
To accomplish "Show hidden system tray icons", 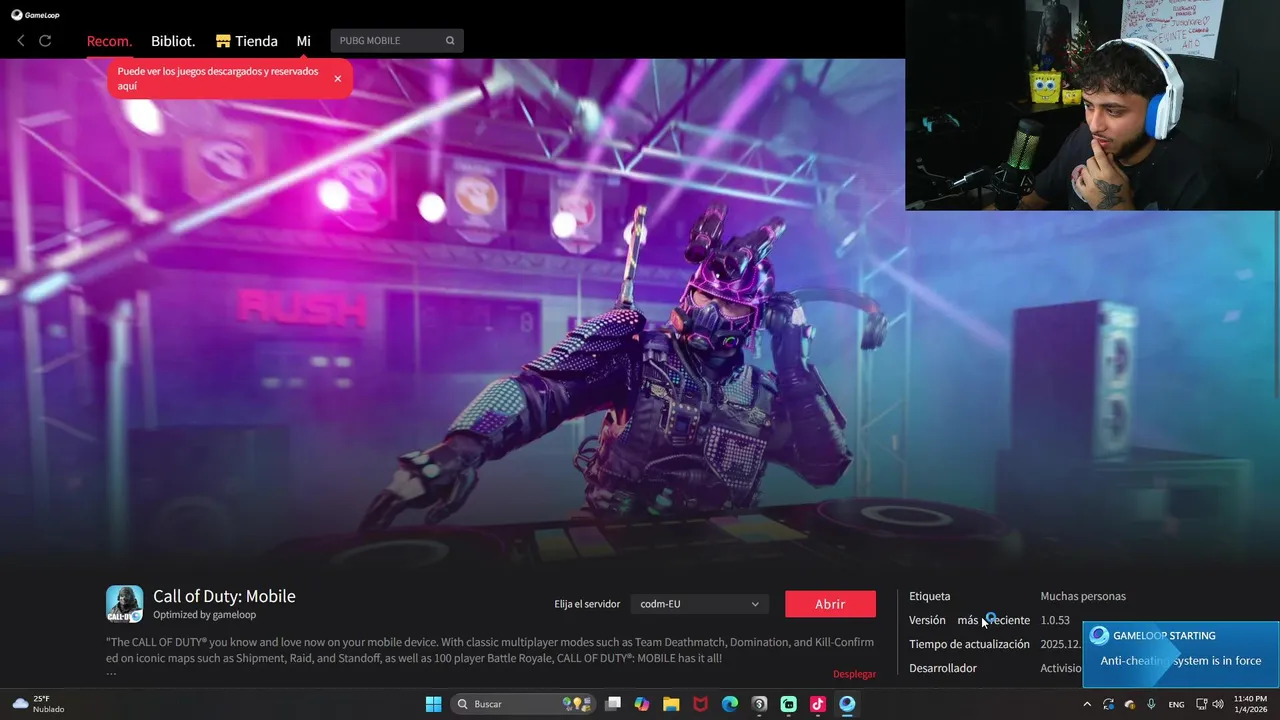I will point(1087,704).
